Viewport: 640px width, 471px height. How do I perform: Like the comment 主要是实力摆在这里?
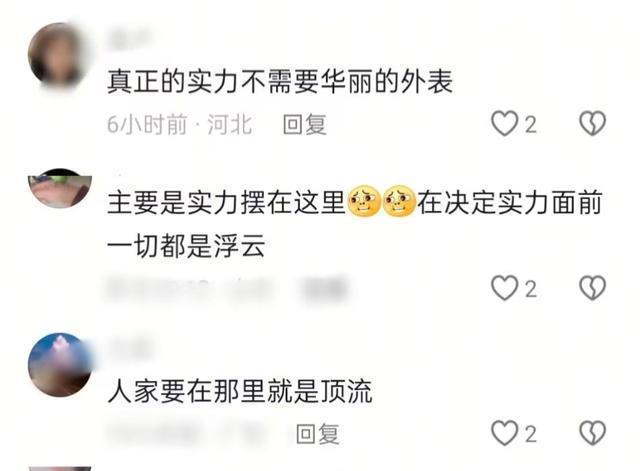tap(505, 288)
